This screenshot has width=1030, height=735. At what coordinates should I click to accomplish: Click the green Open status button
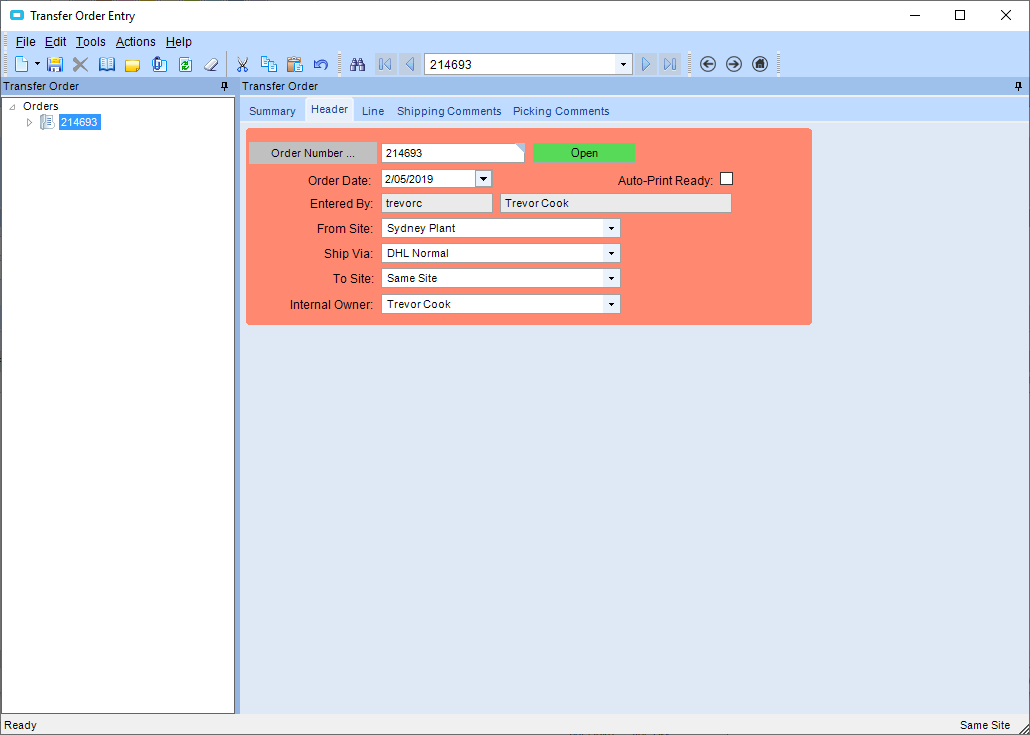tap(584, 153)
